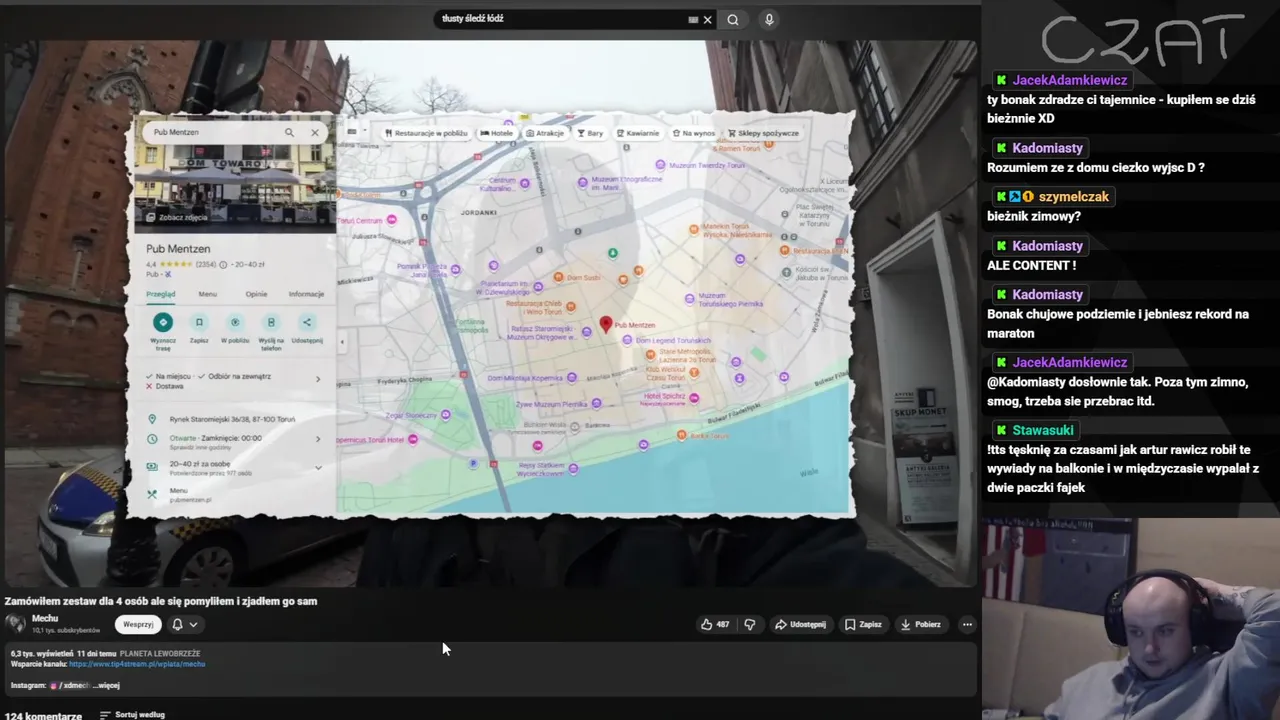Select 'Restauracje w pobliżu' map filter chip

point(426,133)
